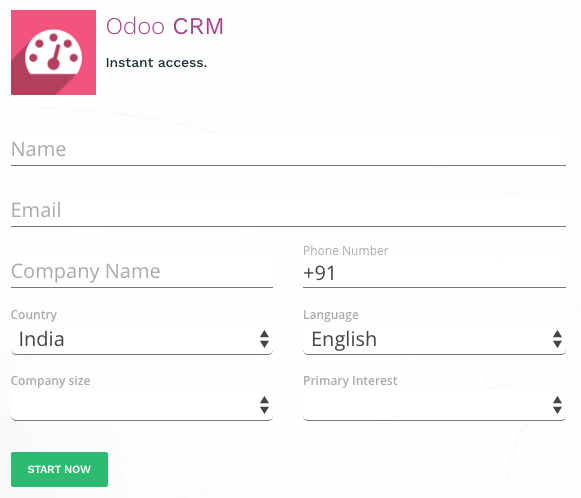The width and height of the screenshot is (581, 498).
Task: Open the Country dropdown showing India
Action: click(x=142, y=339)
